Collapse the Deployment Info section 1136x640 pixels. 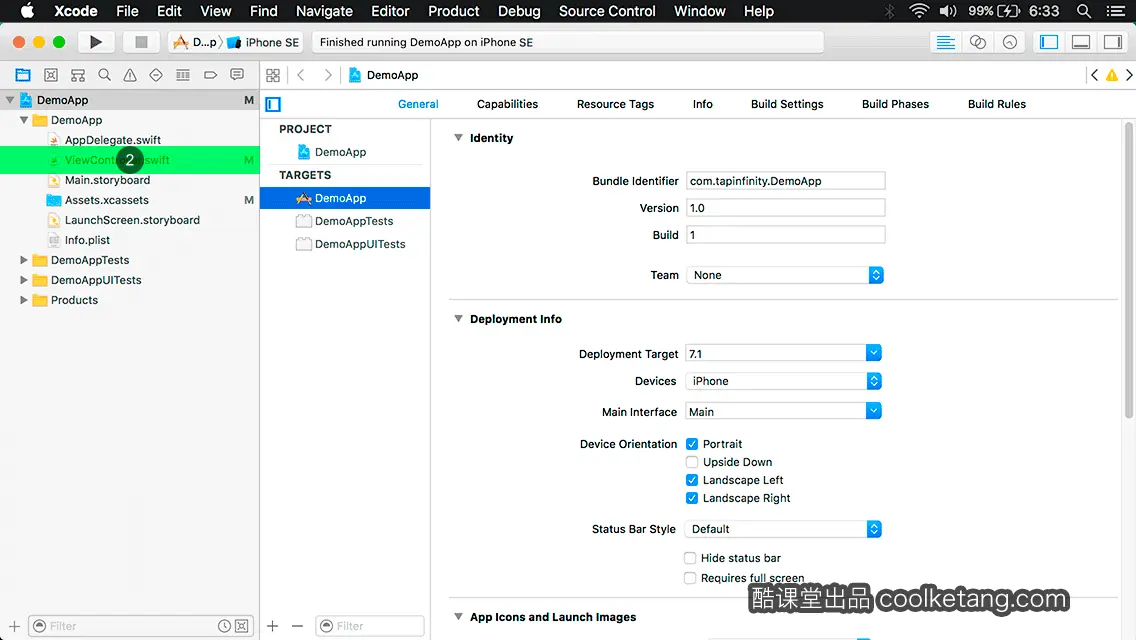point(458,318)
